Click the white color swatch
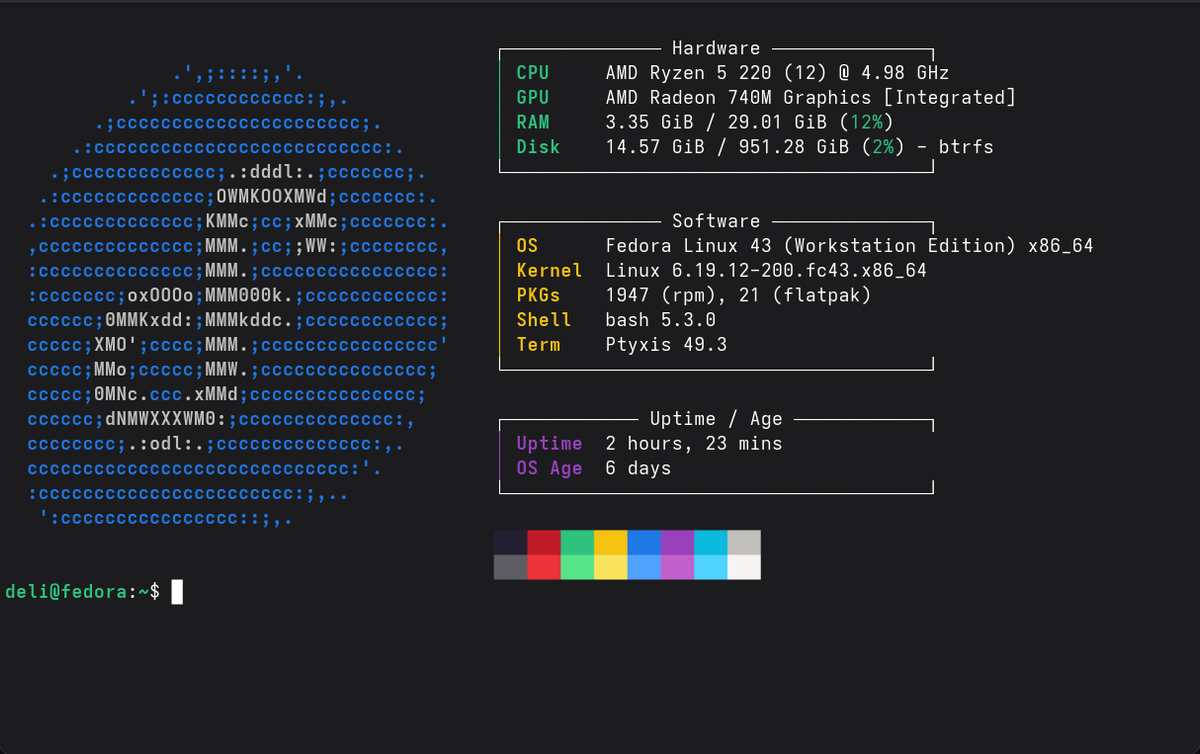Screen dimensions: 1200x754 click(x=744, y=567)
